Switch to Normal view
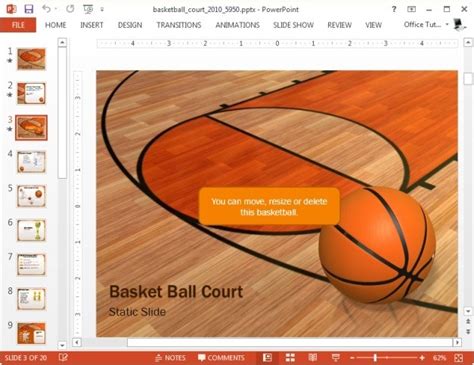The height and width of the screenshot is (365, 474). point(267,358)
